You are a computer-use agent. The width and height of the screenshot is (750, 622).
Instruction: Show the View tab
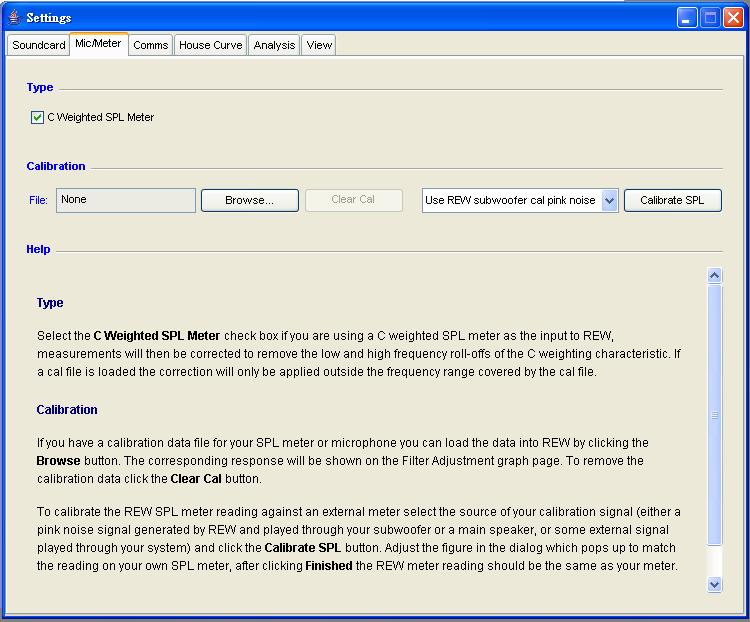[319, 45]
